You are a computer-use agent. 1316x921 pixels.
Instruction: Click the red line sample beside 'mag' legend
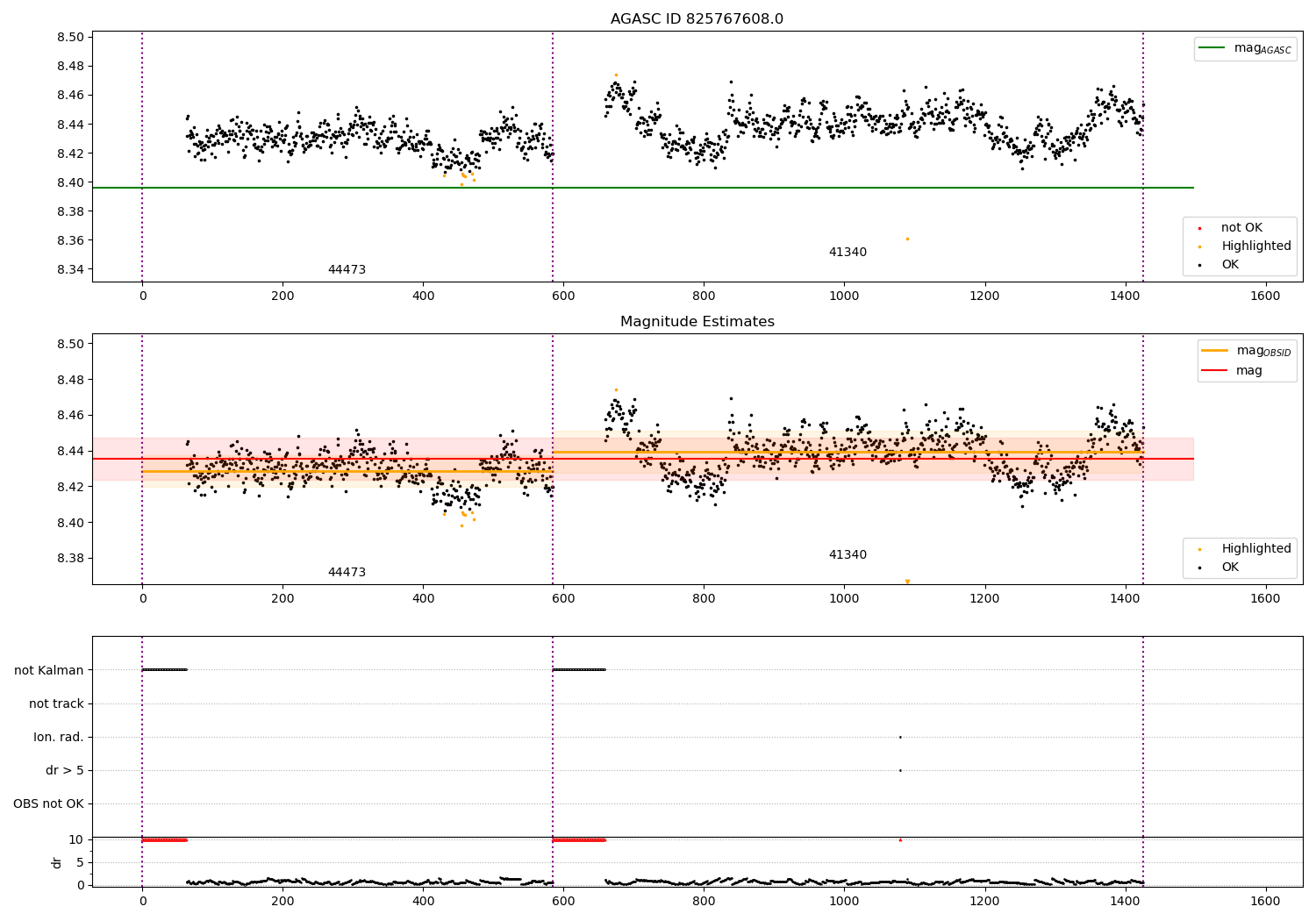pyautogui.click(x=1215, y=370)
